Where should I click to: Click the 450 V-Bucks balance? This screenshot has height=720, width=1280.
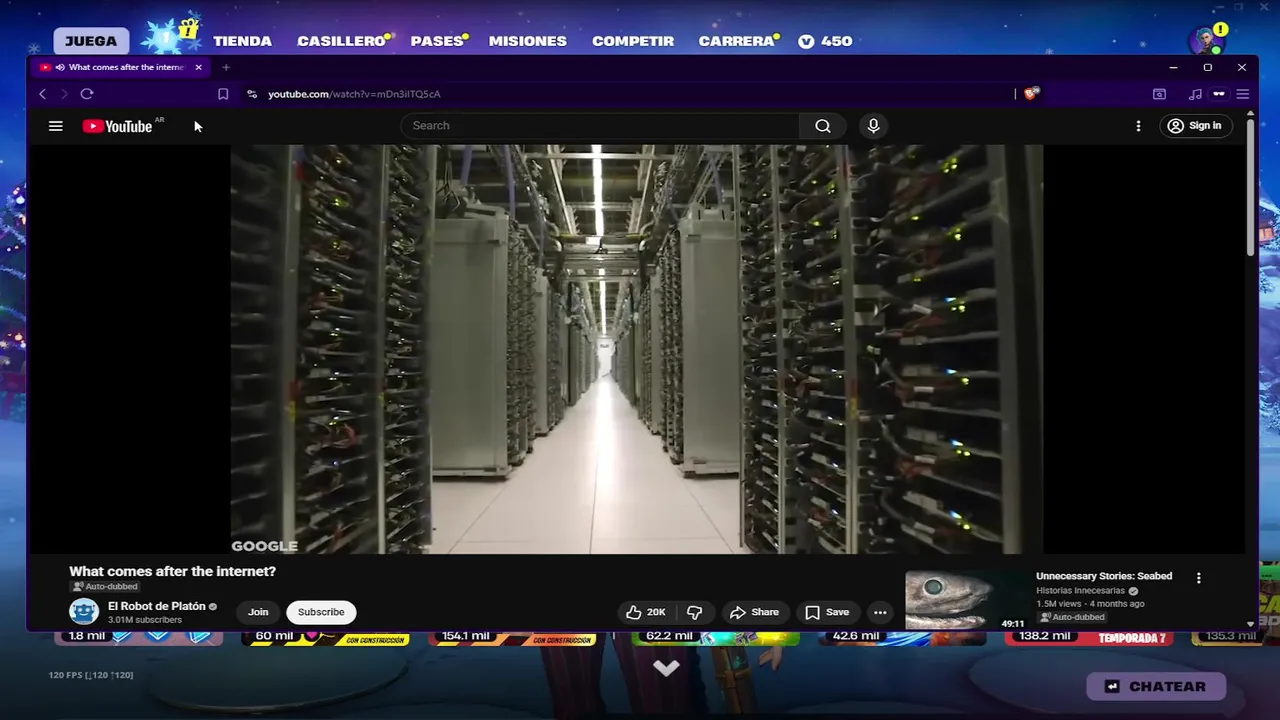tap(825, 41)
